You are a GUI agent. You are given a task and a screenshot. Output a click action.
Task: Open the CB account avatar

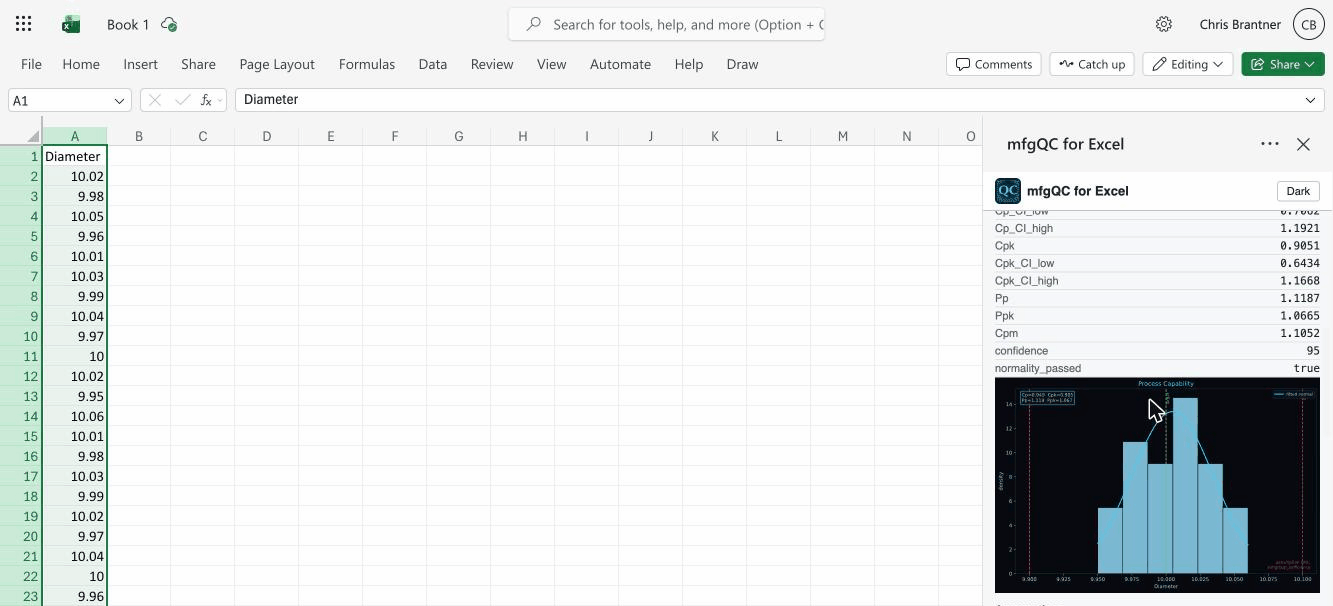[1309, 24]
